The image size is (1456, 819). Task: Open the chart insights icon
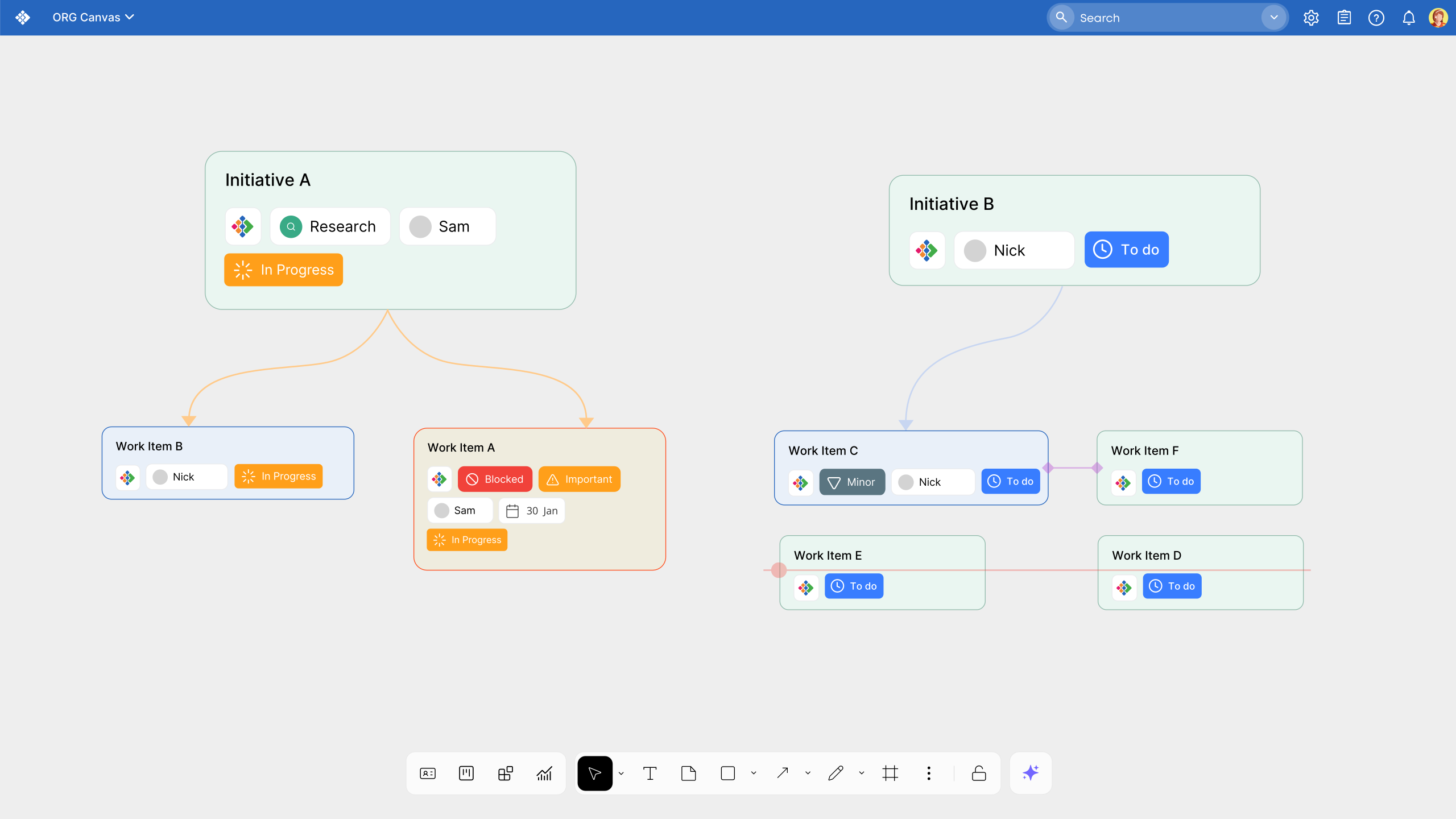544,773
